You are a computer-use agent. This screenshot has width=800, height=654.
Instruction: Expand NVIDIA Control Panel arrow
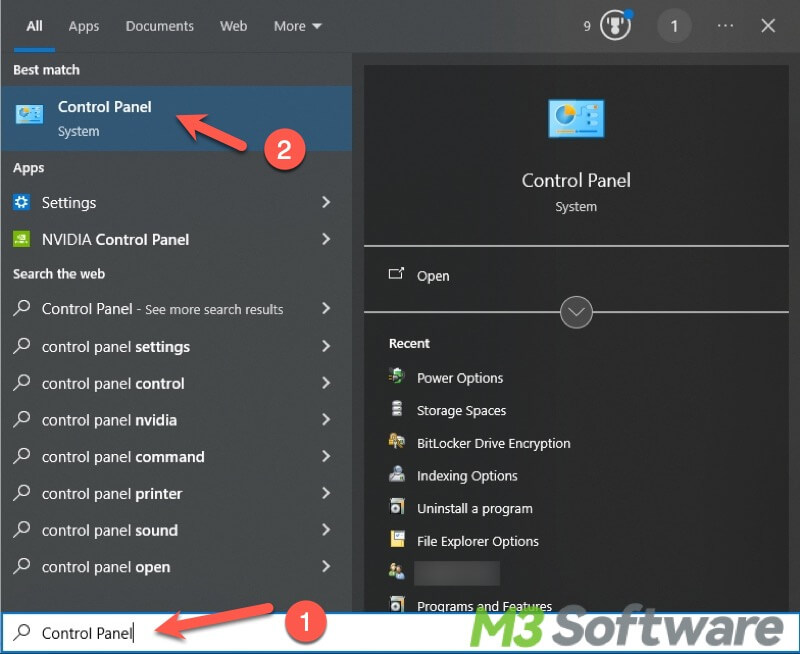(x=327, y=239)
